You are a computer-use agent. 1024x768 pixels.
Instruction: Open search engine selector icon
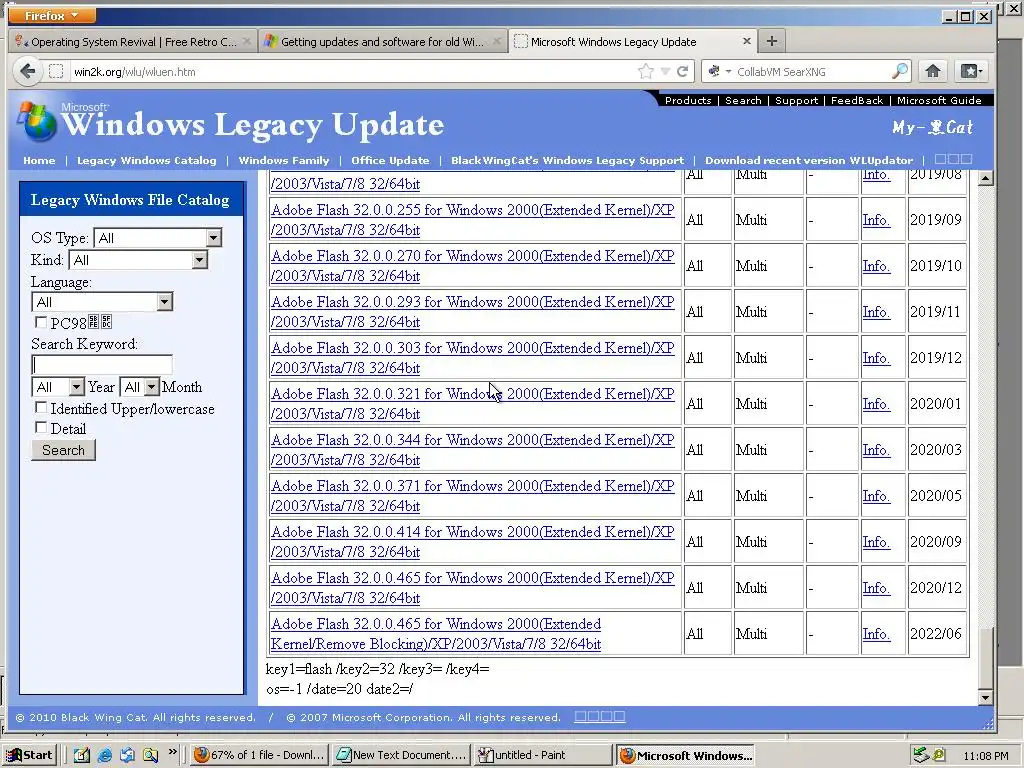click(x=718, y=71)
